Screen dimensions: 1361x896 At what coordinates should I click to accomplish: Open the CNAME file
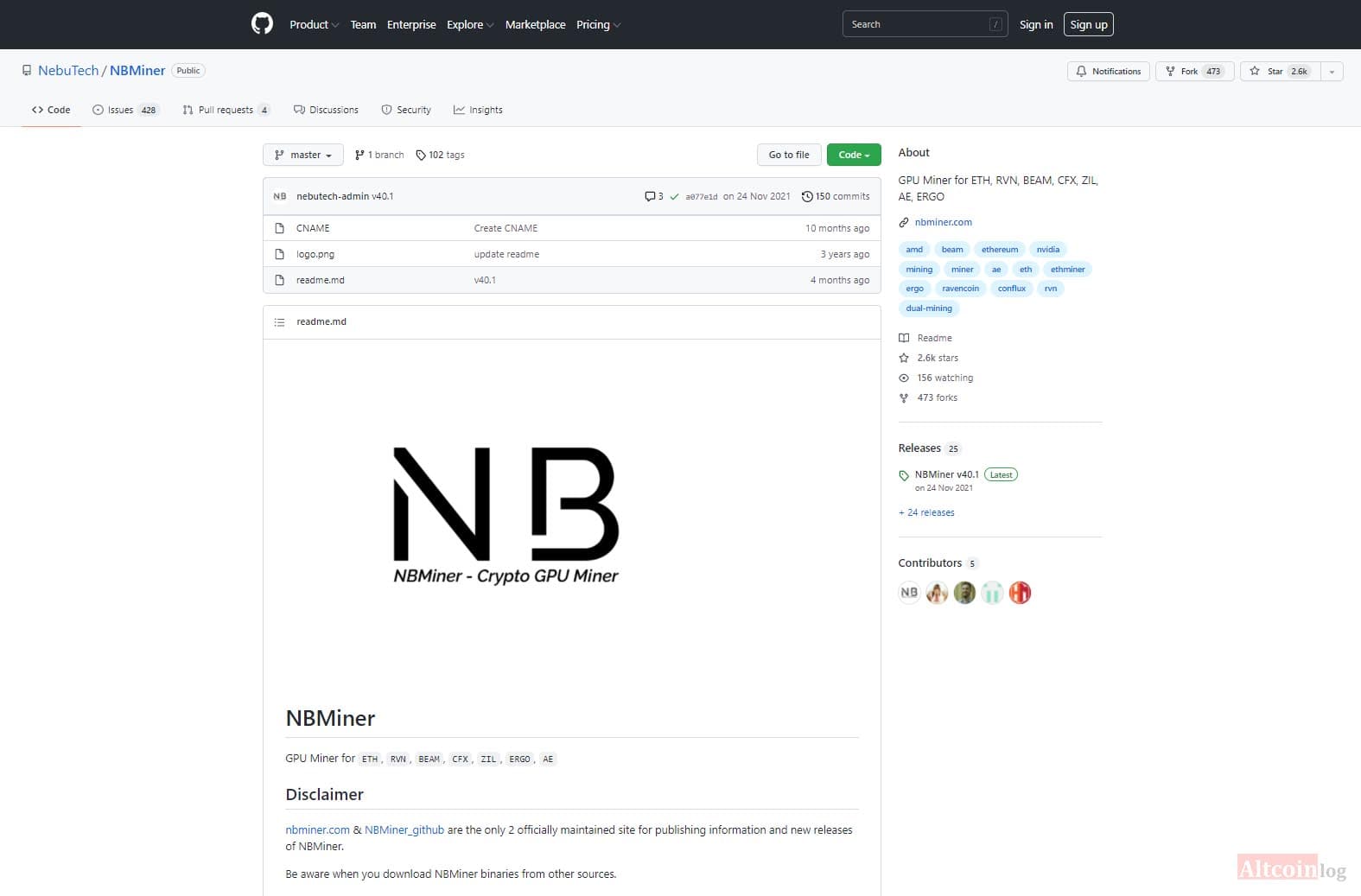tap(313, 229)
